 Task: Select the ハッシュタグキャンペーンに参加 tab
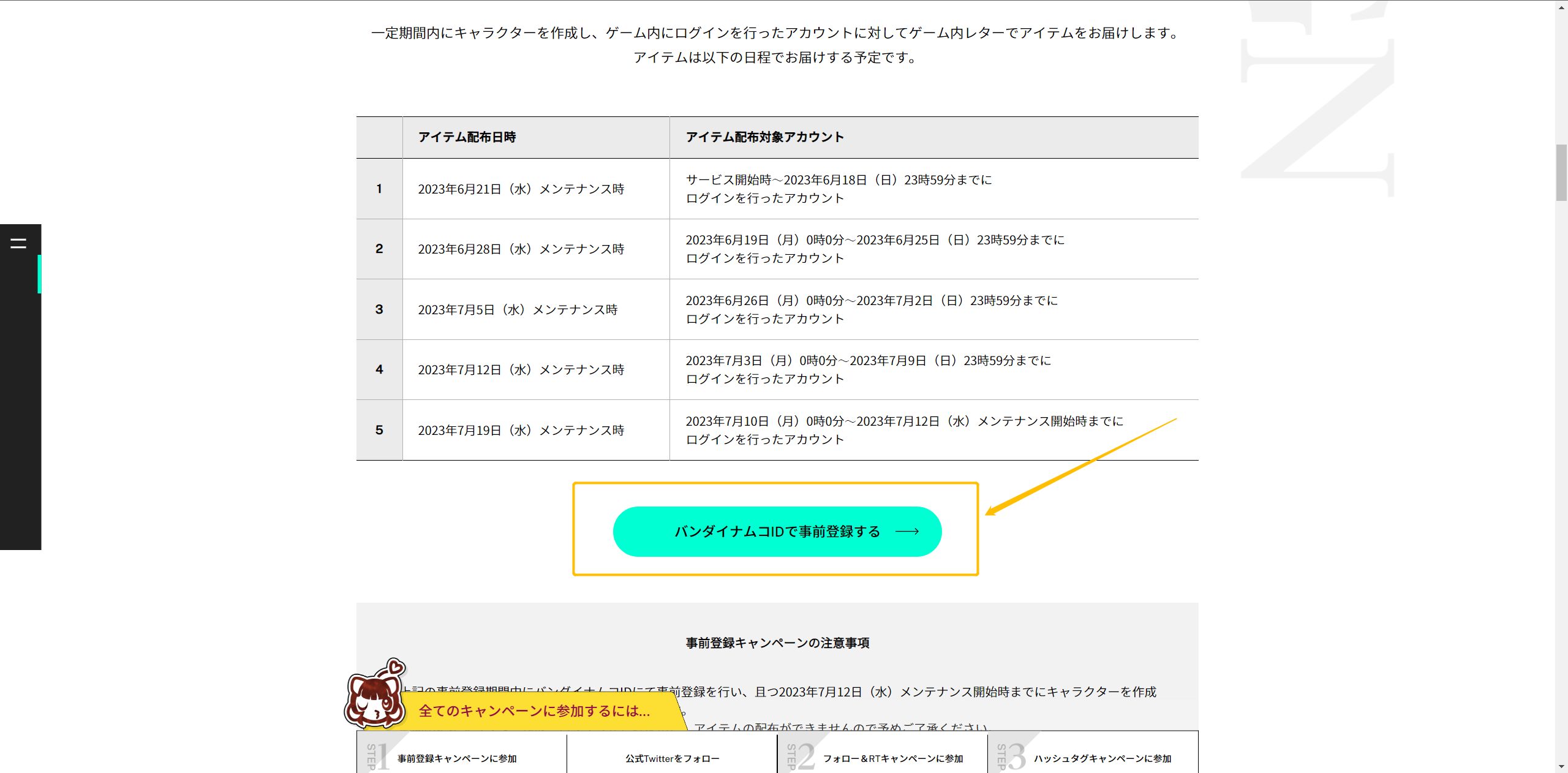point(1102,758)
